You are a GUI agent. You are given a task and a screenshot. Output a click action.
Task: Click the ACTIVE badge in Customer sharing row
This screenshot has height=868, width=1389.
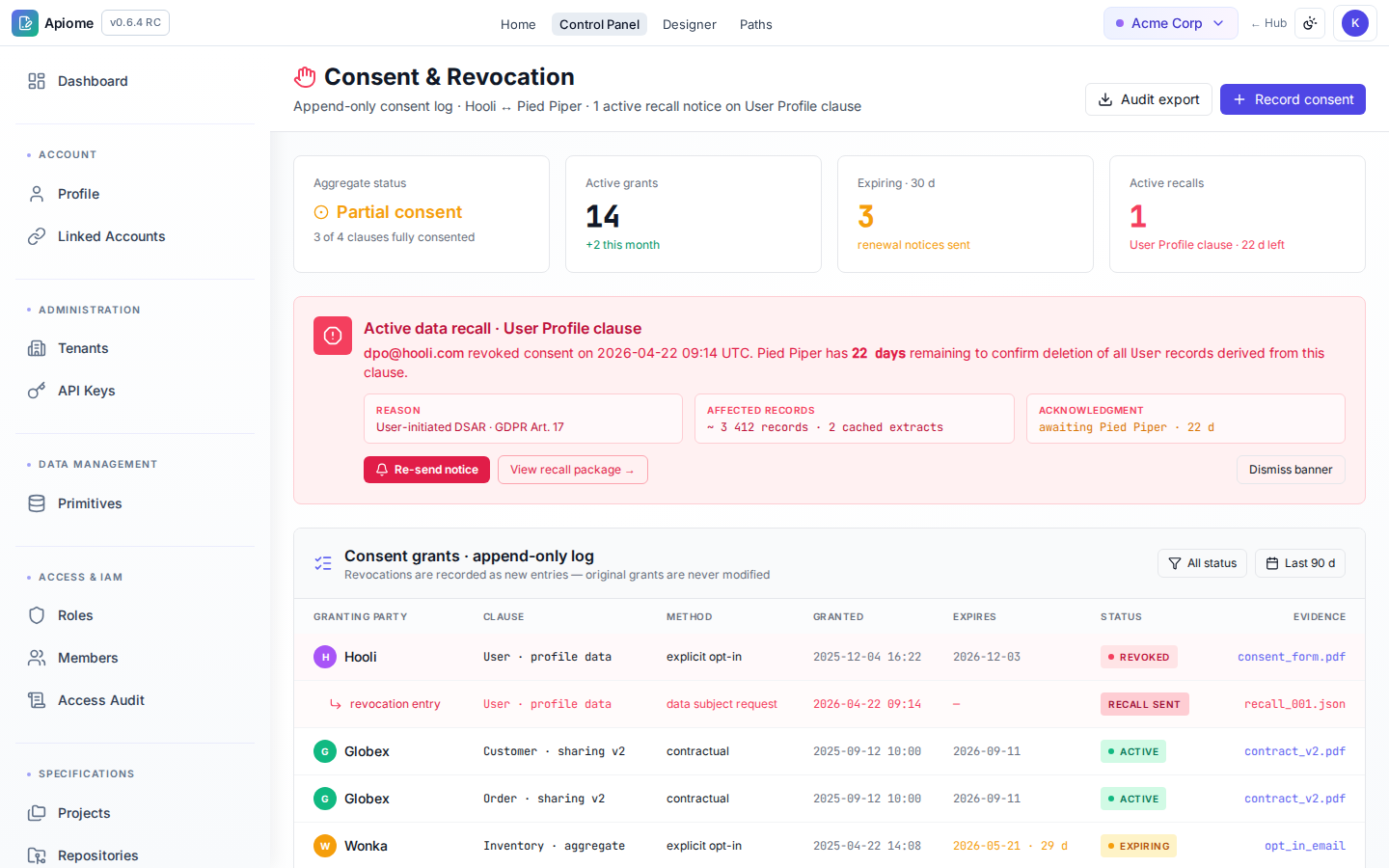click(x=1133, y=751)
